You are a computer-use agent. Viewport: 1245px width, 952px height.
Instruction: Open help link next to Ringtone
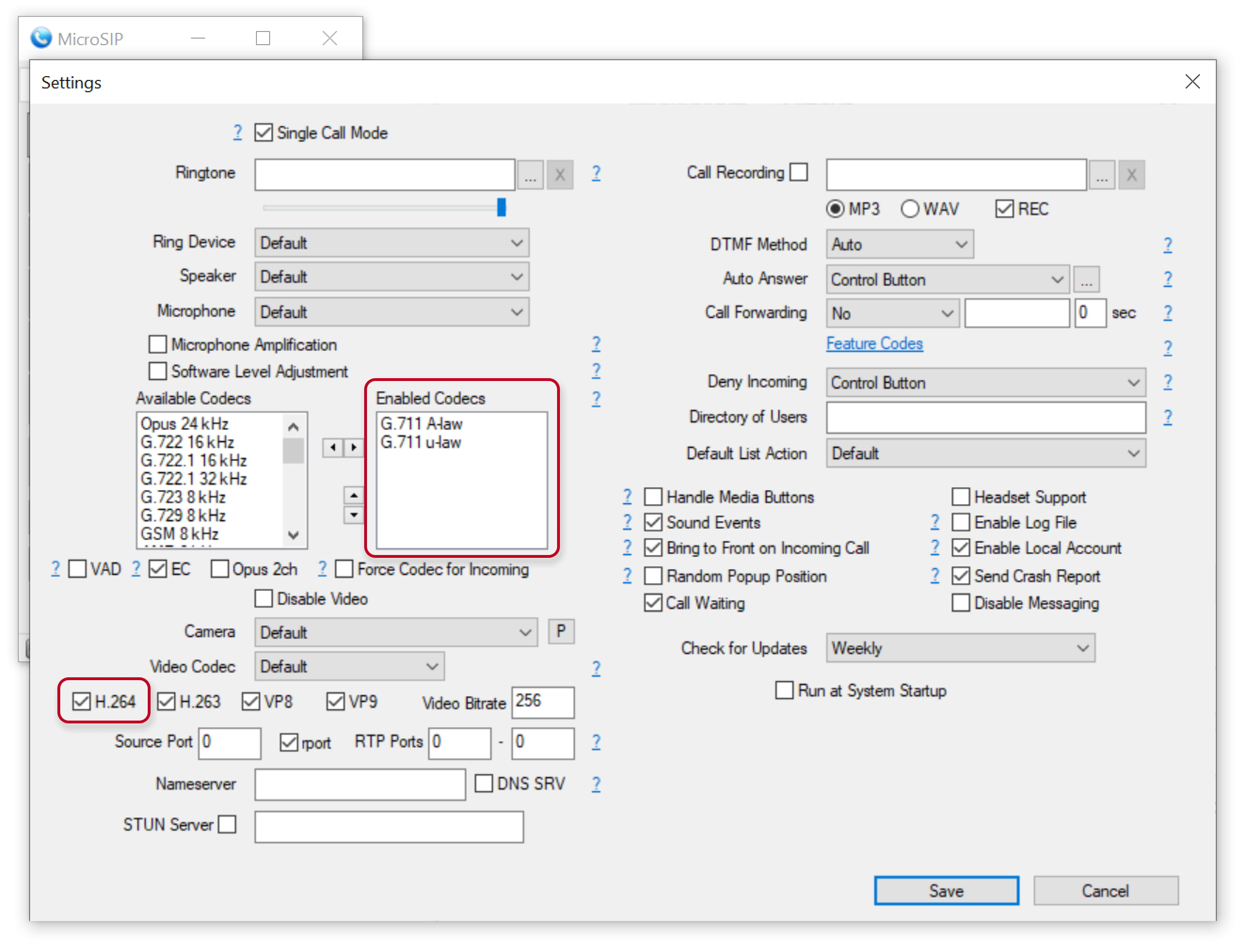tap(596, 173)
